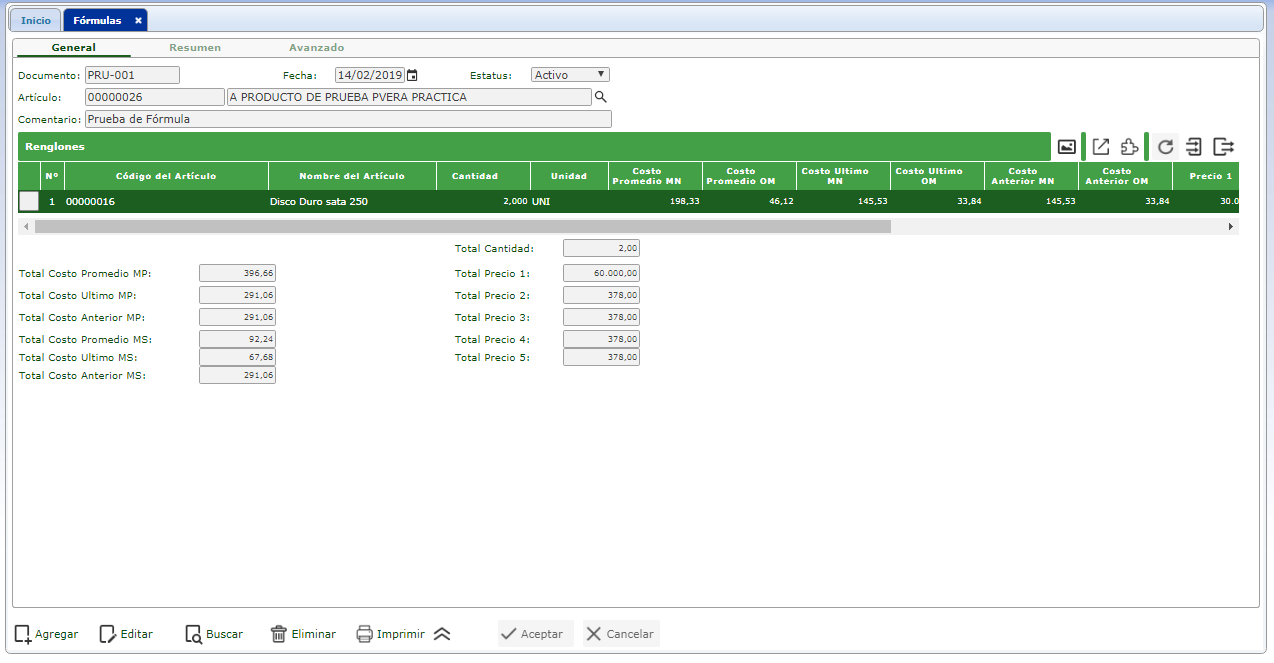Click the magnifier search icon beside Artículo
Image resolution: width=1274 pixels, height=663 pixels.
[601, 97]
